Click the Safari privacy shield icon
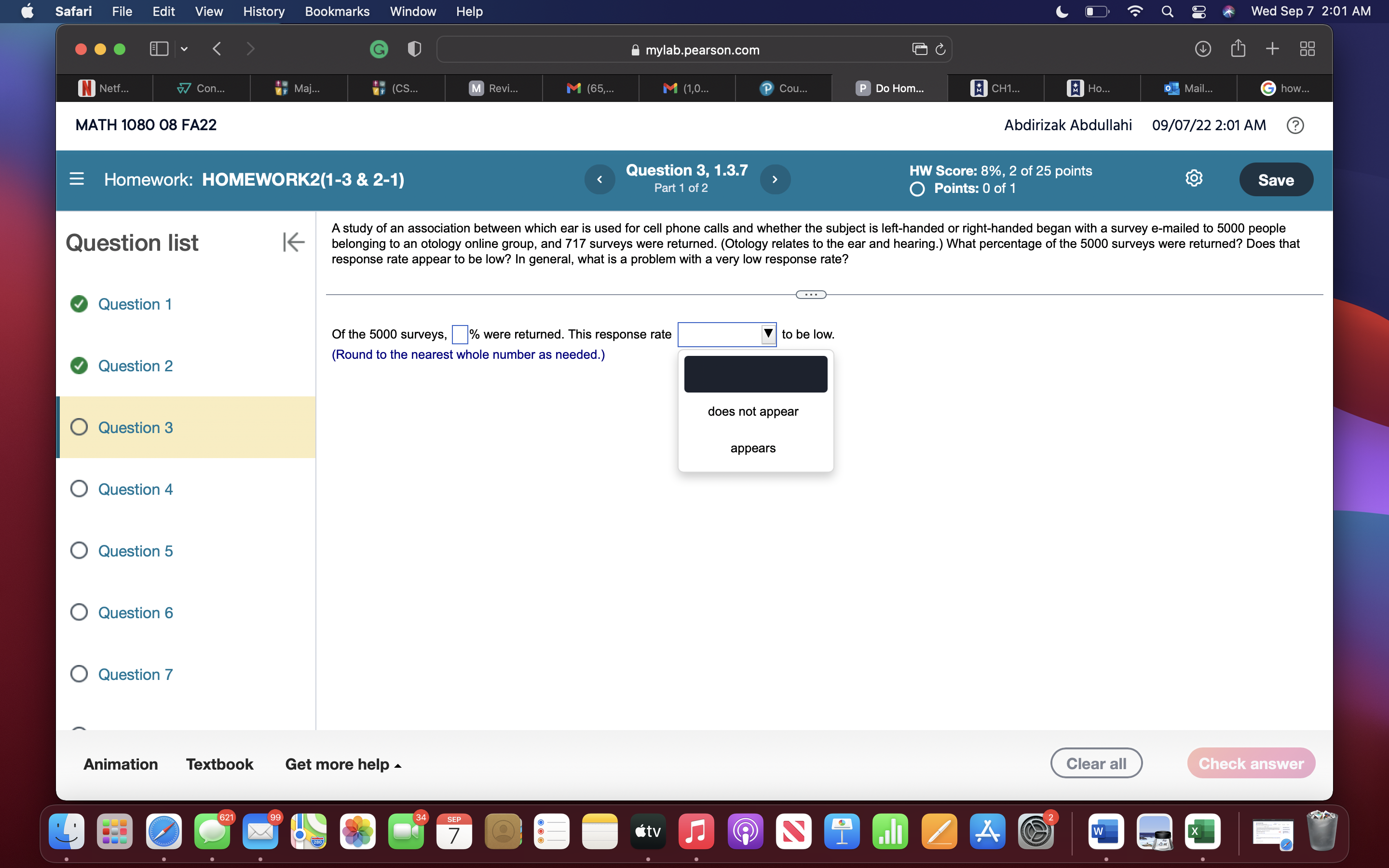This screenshot has width=1389, height=868. [413, 49]
